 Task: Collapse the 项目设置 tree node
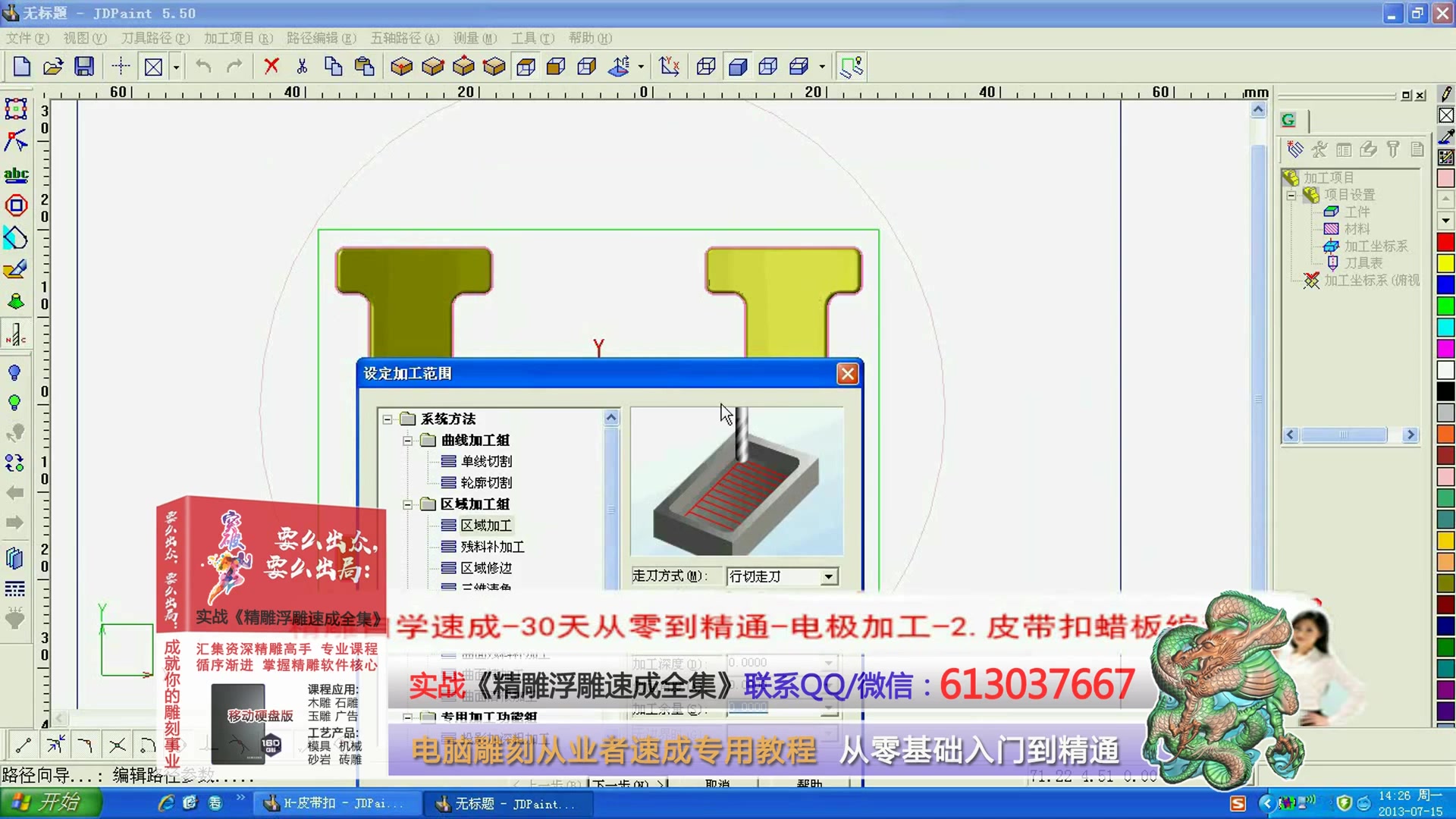click(1293, 195)
